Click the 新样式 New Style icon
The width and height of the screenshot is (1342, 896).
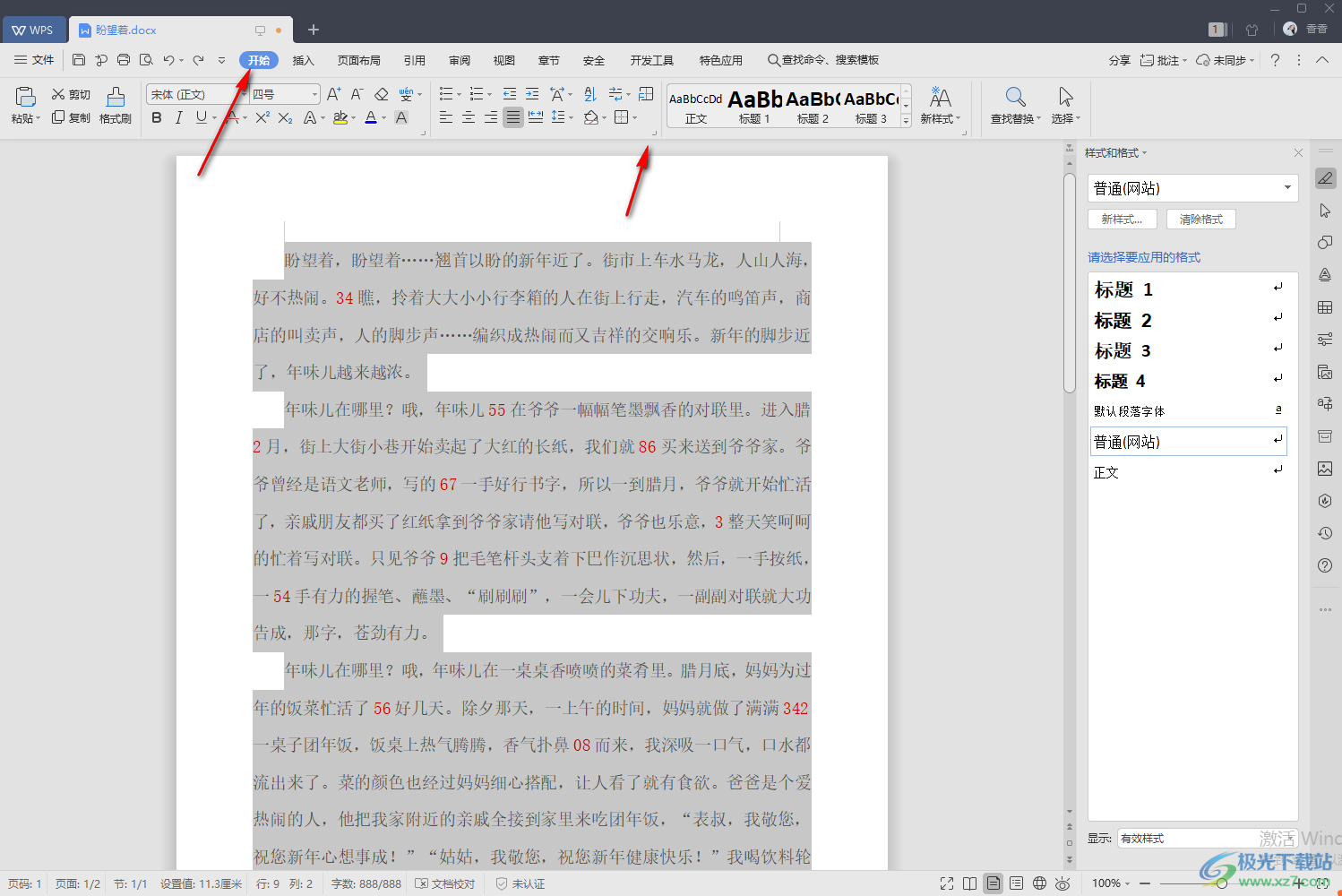coord(940,97)
